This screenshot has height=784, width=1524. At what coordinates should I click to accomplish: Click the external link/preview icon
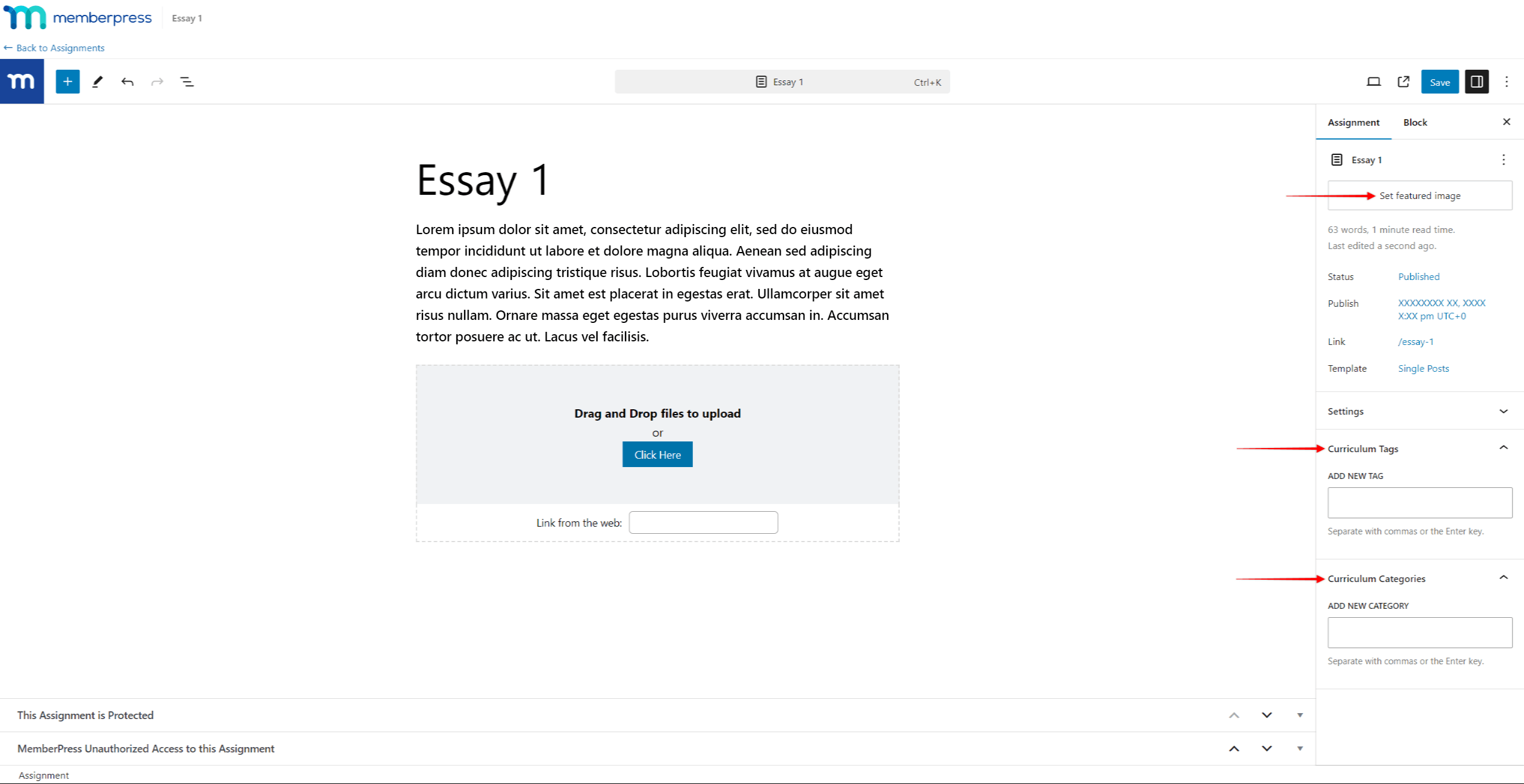point(1405,81)
